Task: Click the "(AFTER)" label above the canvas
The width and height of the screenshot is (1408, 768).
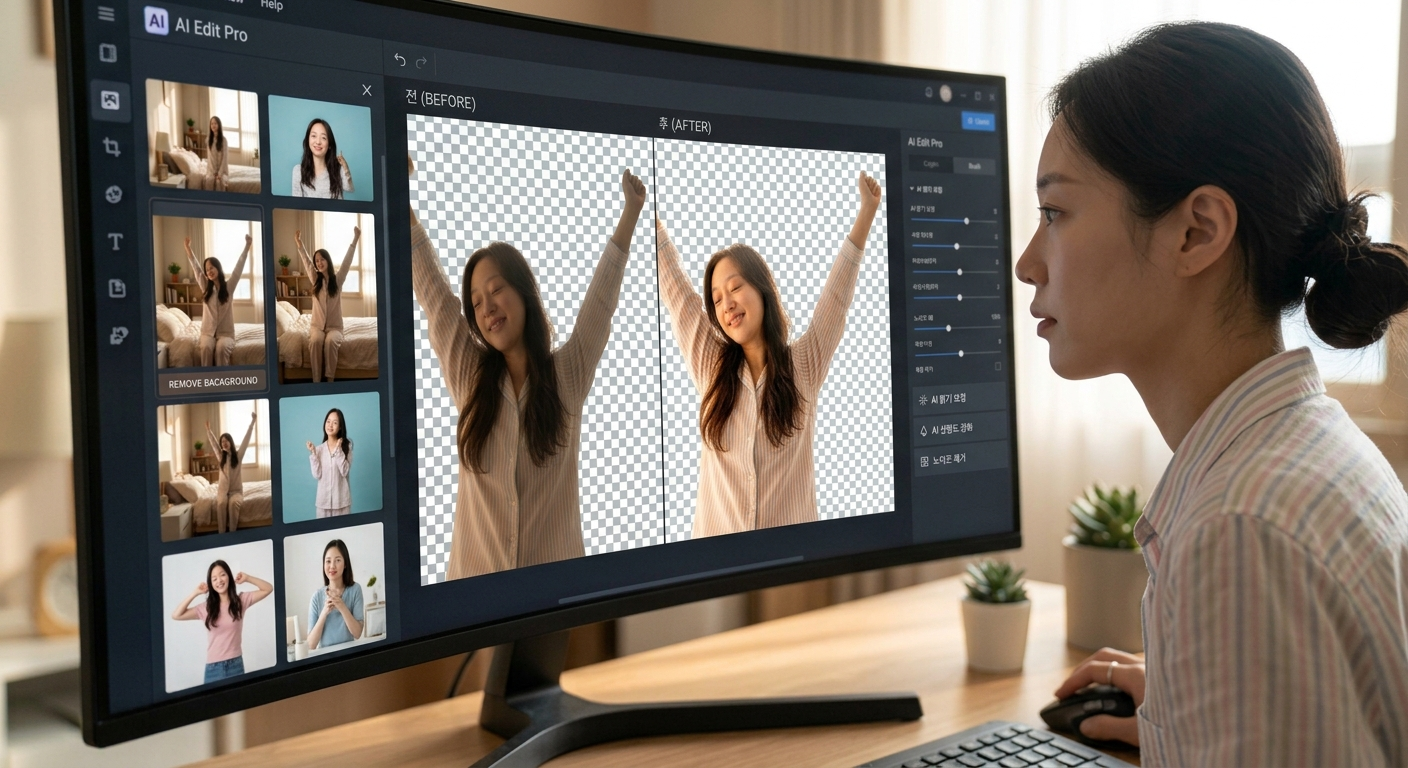Action: (x=691, y=125)
